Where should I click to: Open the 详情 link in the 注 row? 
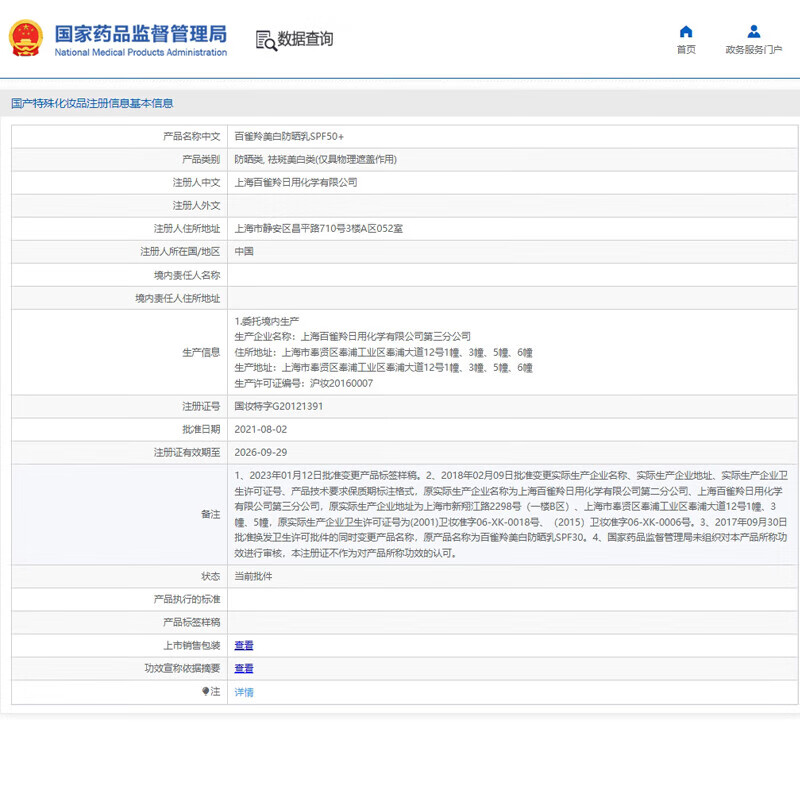[x=244, y=691]
